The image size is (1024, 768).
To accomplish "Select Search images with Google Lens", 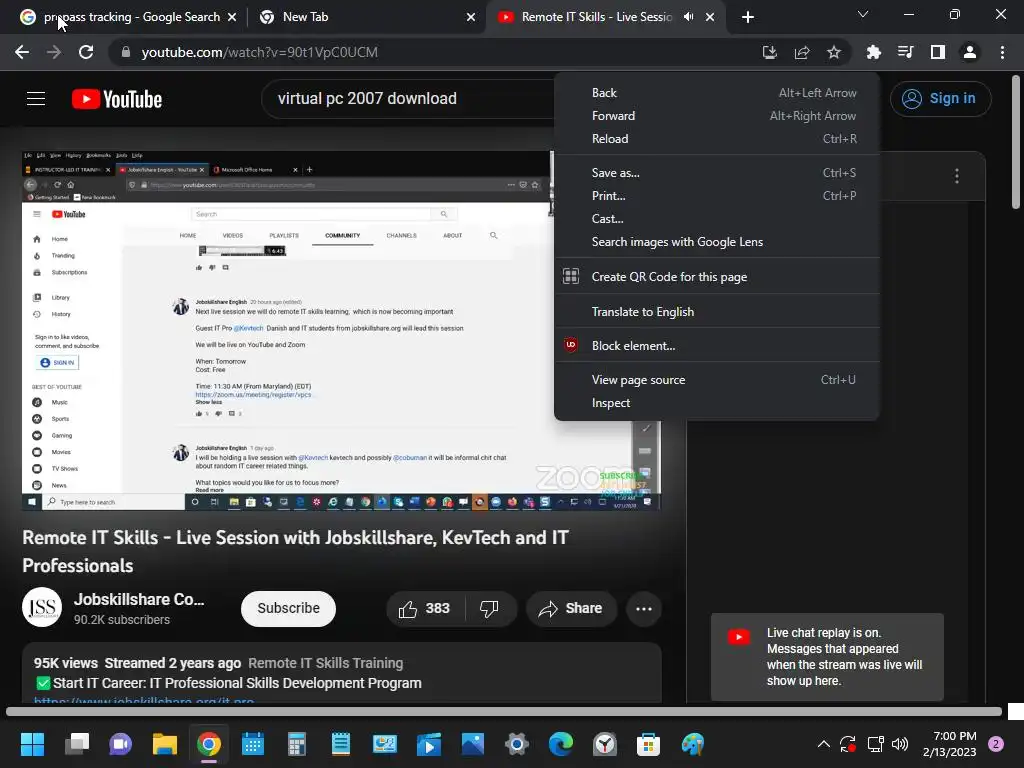I will point(716,242).
